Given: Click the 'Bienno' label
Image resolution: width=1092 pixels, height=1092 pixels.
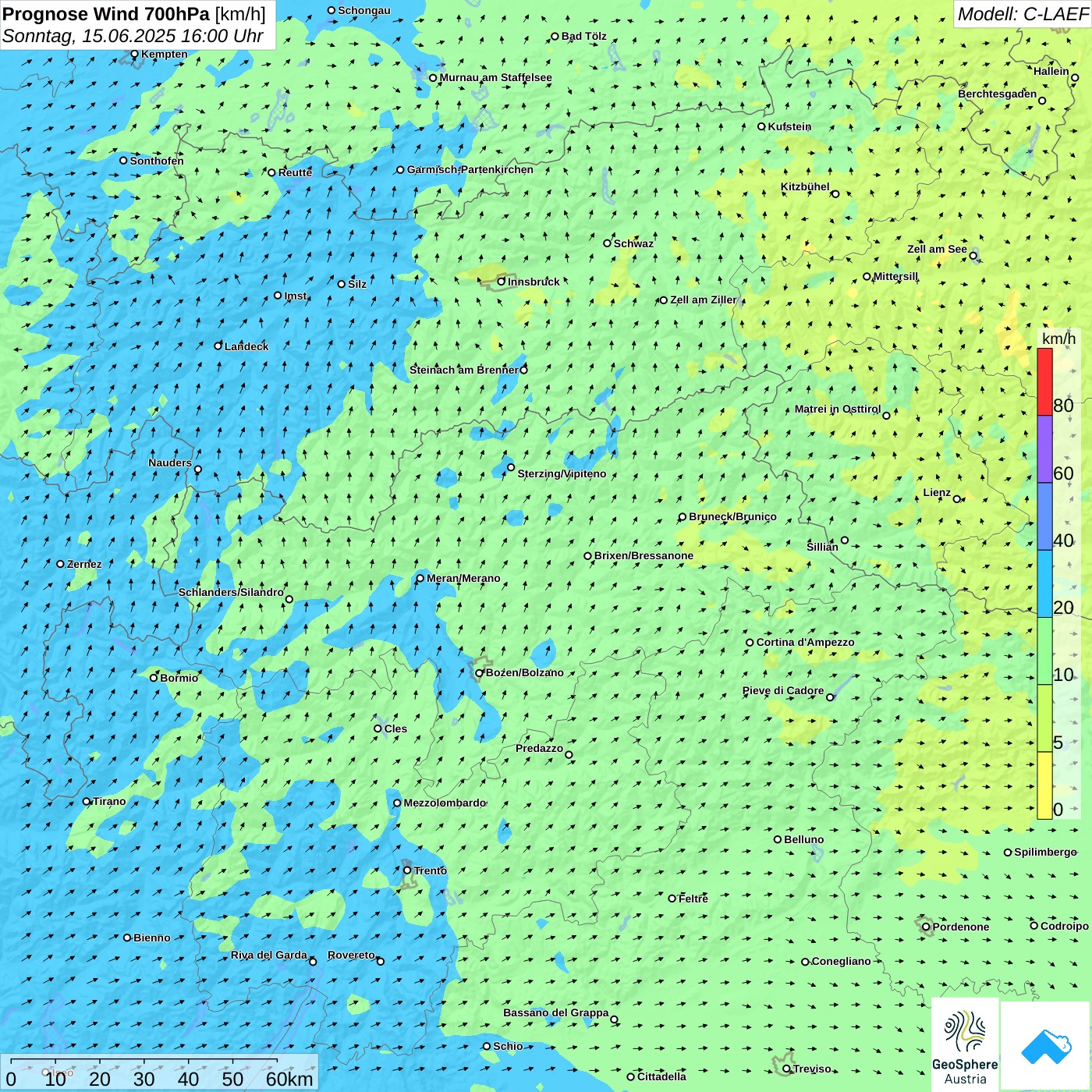Looking at the screenshot, I should pos(152,938).
